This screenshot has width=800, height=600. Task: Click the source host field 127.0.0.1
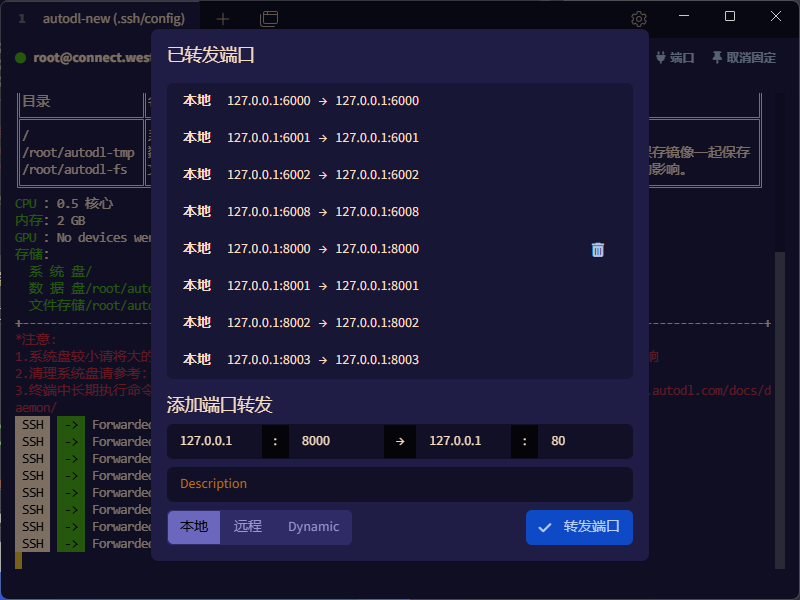(215, 441)
